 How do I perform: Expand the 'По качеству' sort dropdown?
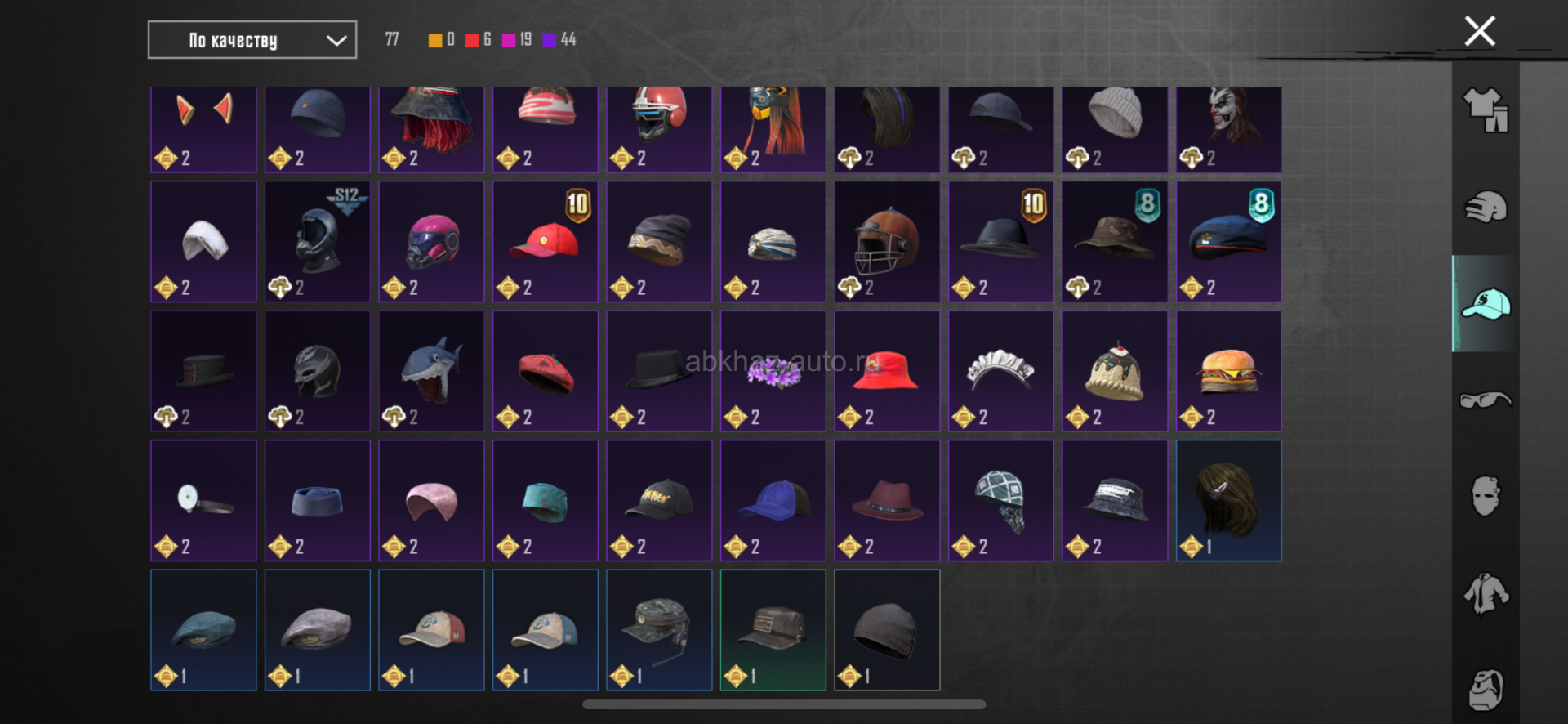252,40
